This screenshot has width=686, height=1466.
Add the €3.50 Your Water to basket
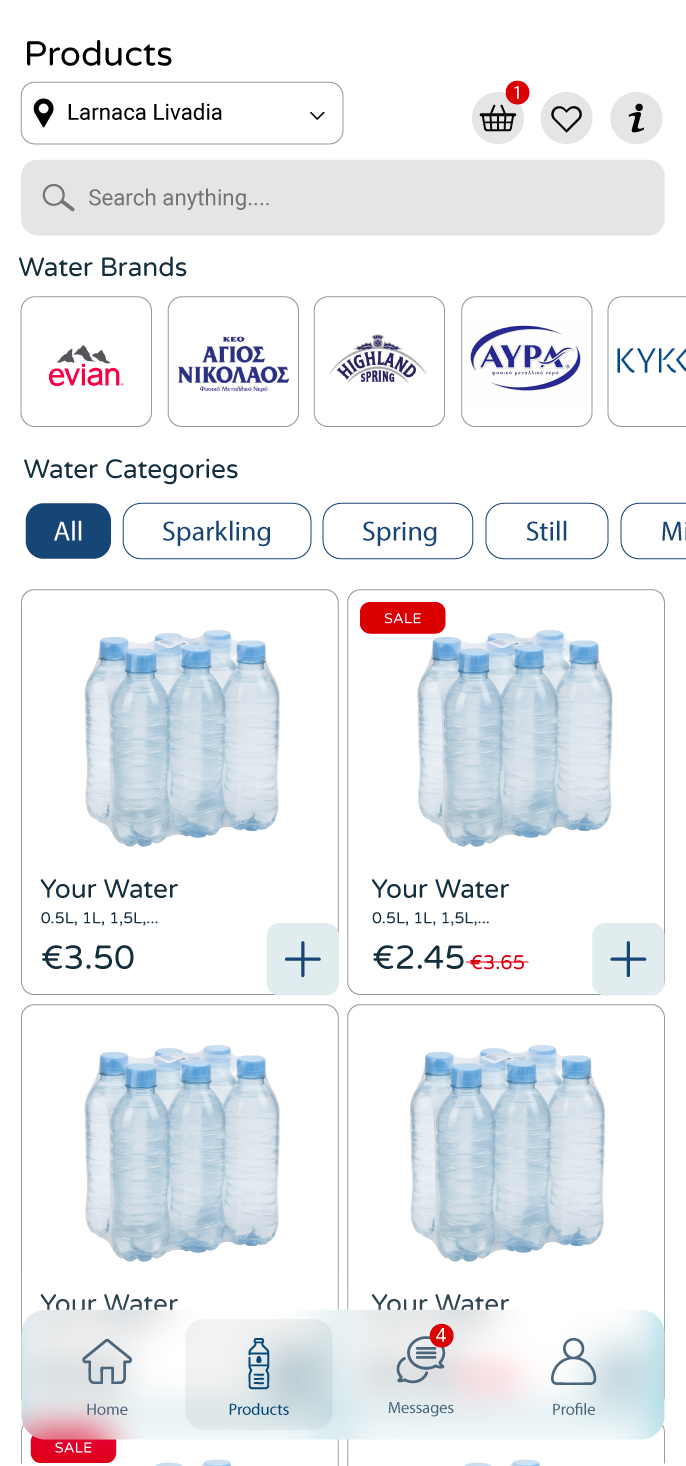pos(302,959)
